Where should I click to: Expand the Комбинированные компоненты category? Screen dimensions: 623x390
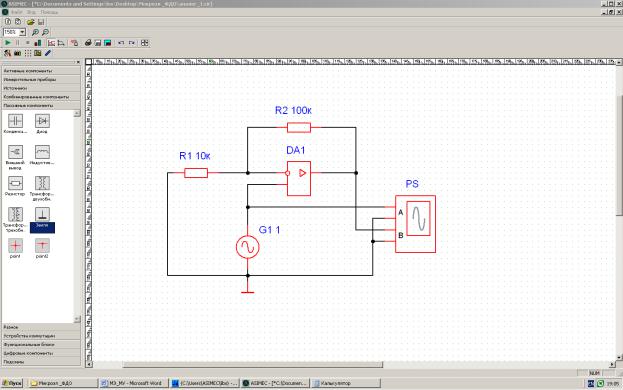(41, 97)
